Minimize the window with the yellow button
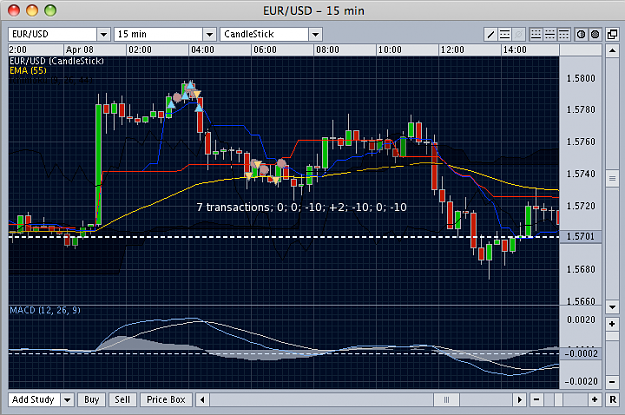 [x=32, y=10]
